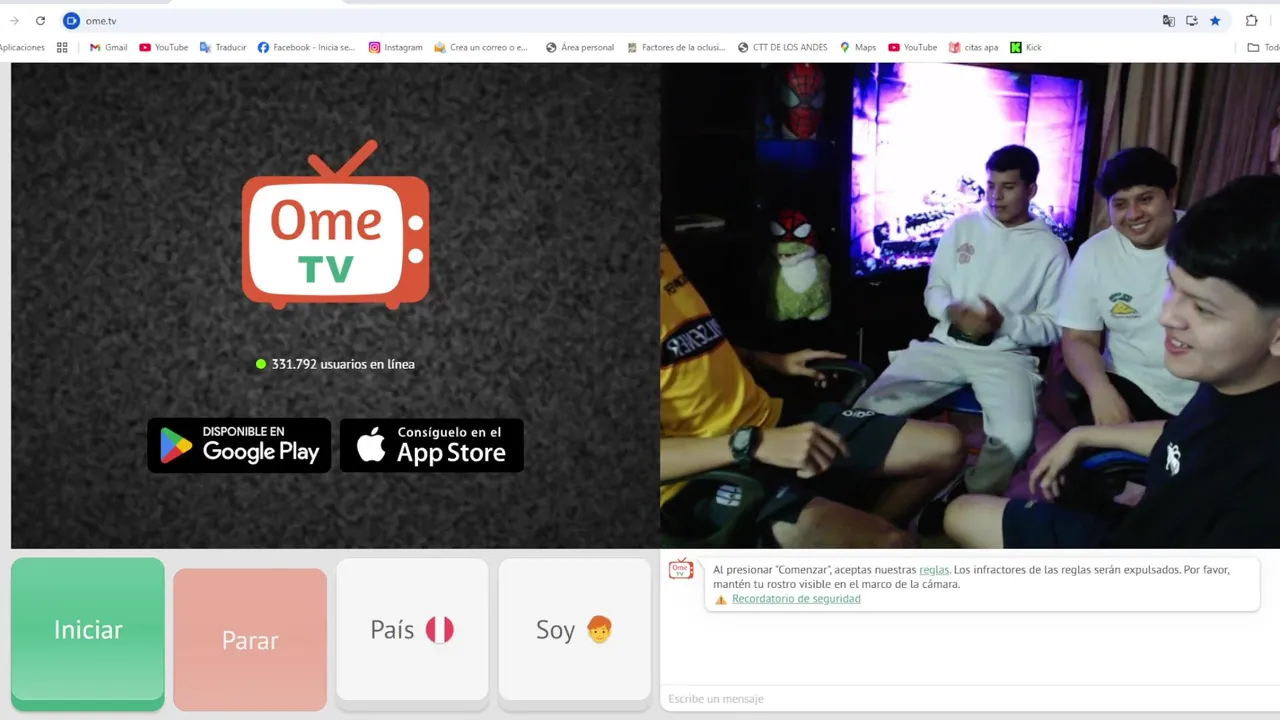Click the red Parar button
This screenshot has width=1280, height=720.
(x=250, y=639)
